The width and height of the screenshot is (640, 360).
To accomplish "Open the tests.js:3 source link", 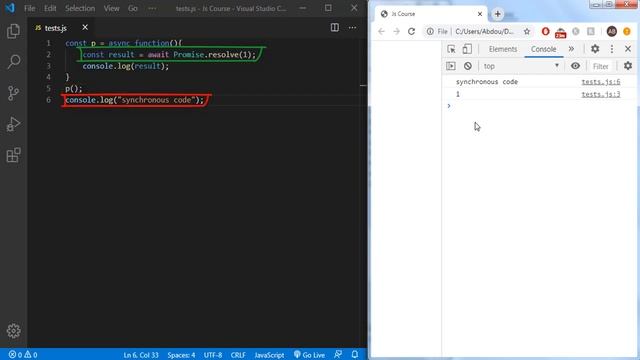I will tap(601, 94).
